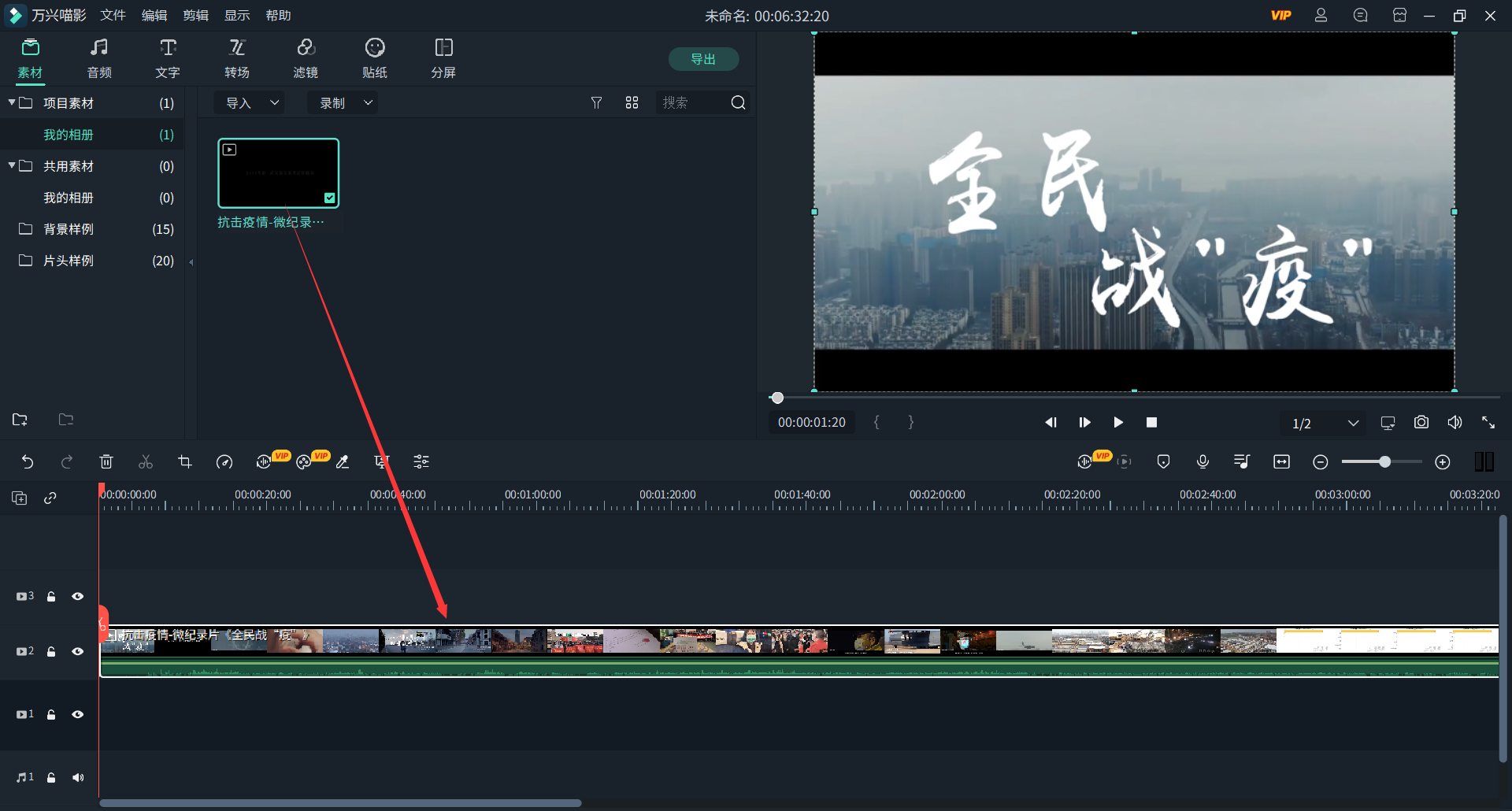Switch to the 转场 transitions panel
The width and height of the screenshot is (1512, 811).
coord(237,57)
